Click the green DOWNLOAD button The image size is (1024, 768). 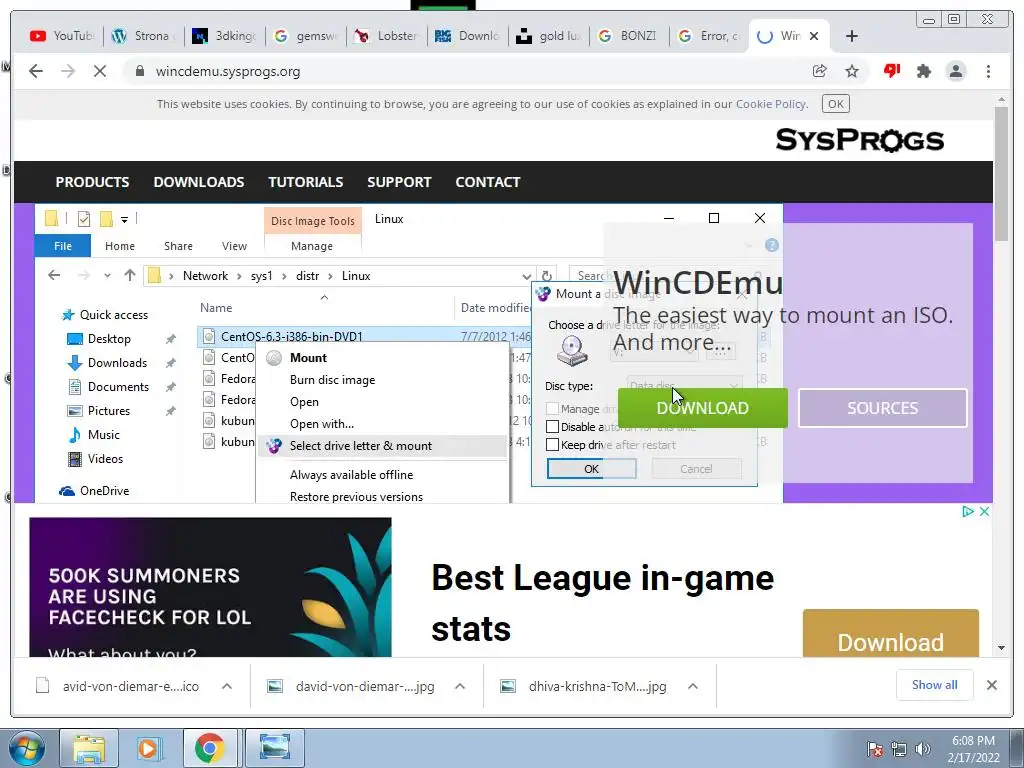tap(703, 408)
